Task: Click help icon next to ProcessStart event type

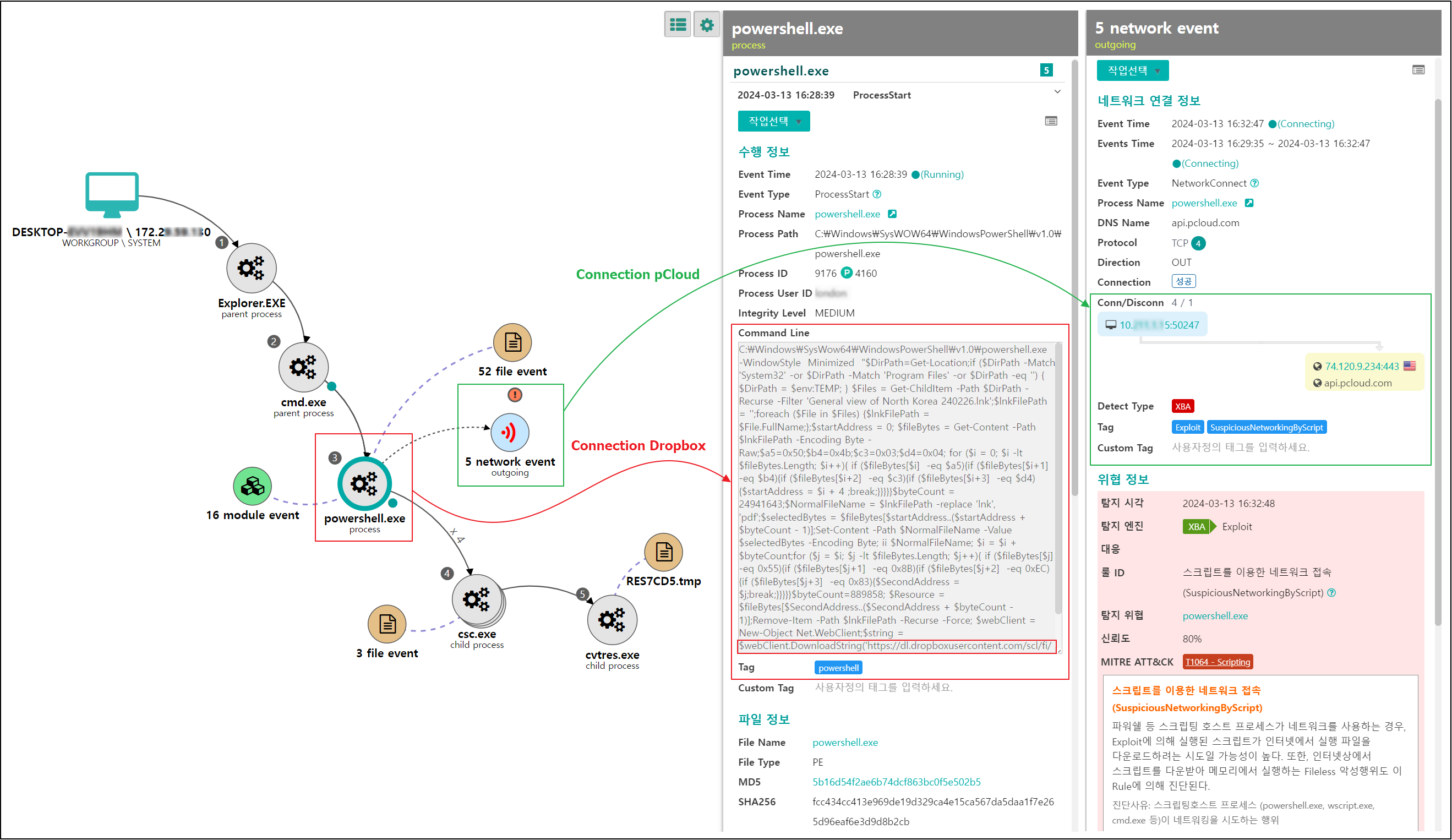Action: pos(877,194)
